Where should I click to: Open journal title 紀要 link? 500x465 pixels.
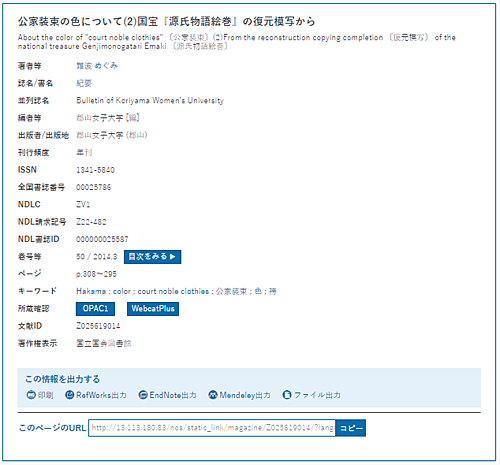coord(84,83)
